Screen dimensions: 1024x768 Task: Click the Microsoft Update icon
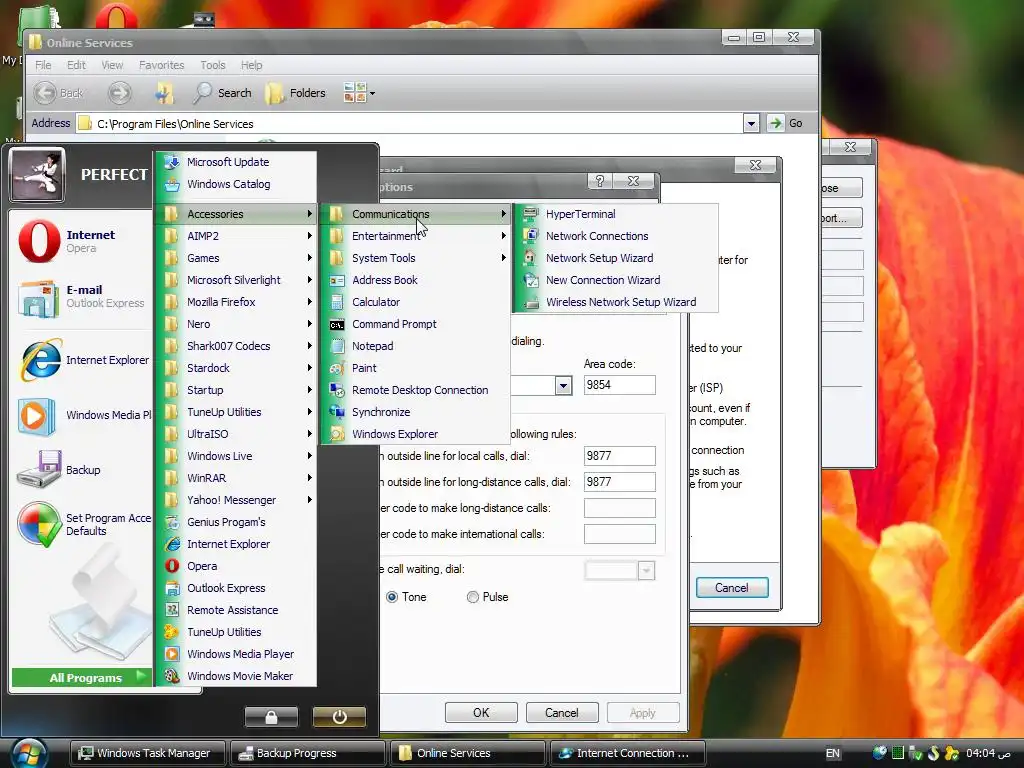coord(172,162)
